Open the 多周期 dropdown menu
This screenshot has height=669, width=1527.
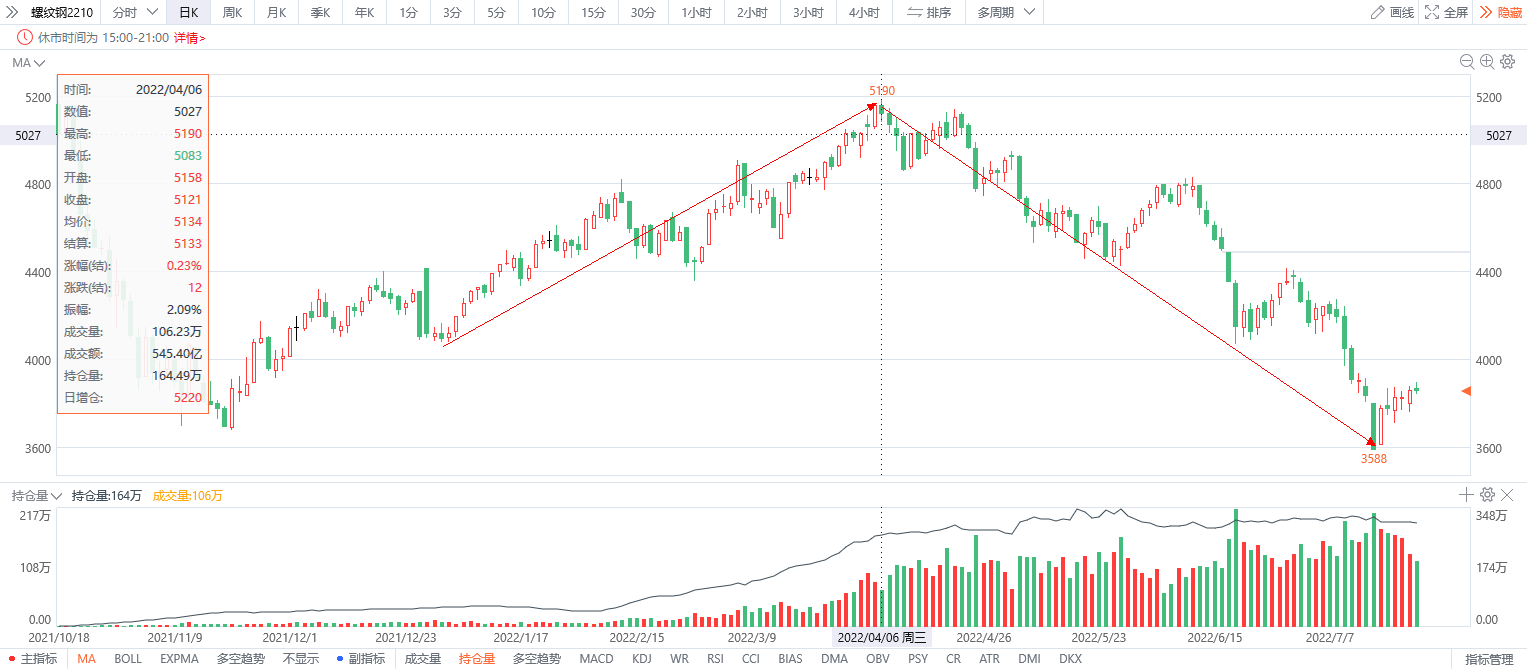click(x=1005, y=12)
